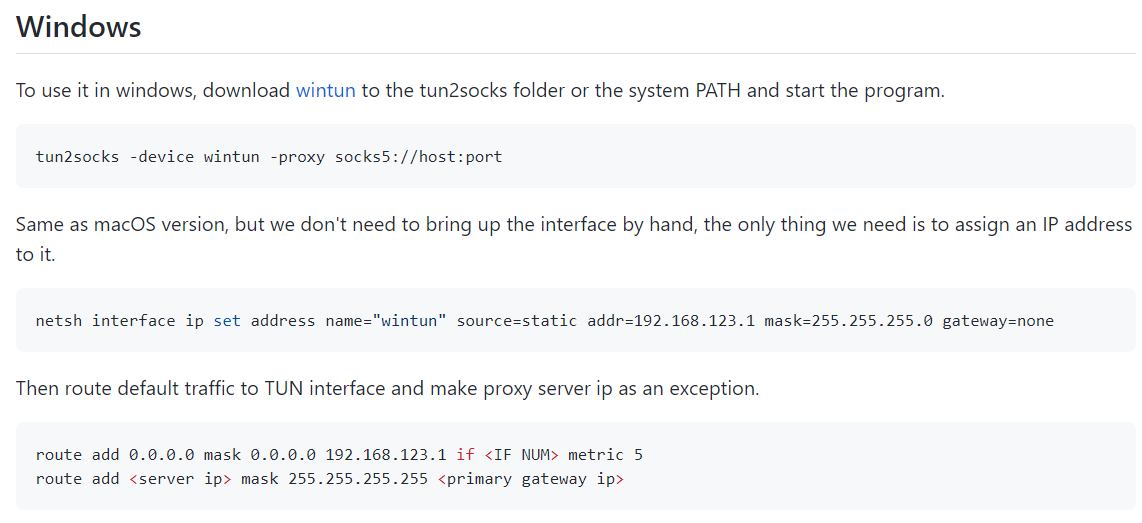Click 'metric 5' in route command
The width and height of the screenshot is (1142, 523).
(x=606, y=455)
